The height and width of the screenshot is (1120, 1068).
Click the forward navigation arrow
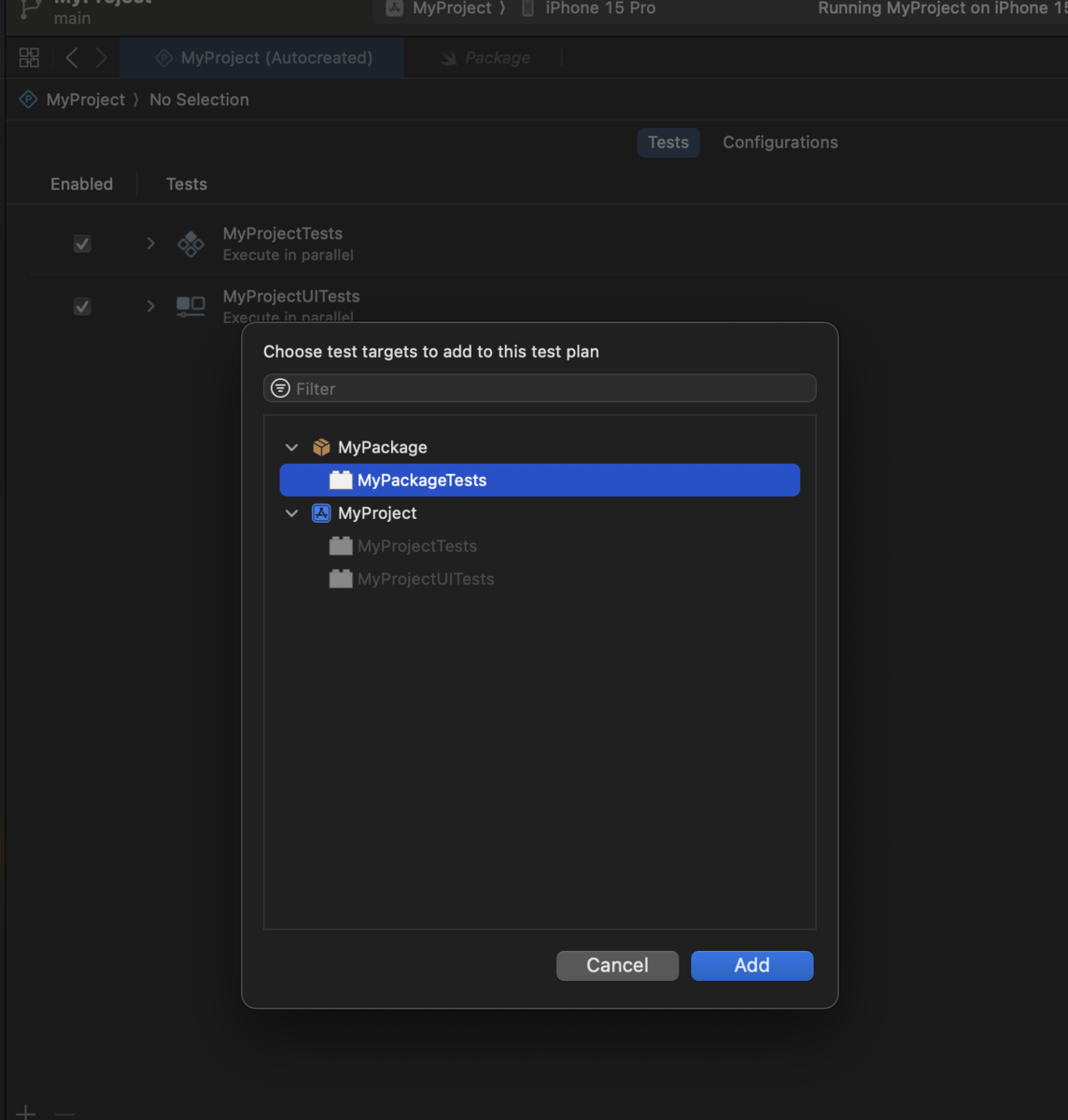tap(102, 57)
